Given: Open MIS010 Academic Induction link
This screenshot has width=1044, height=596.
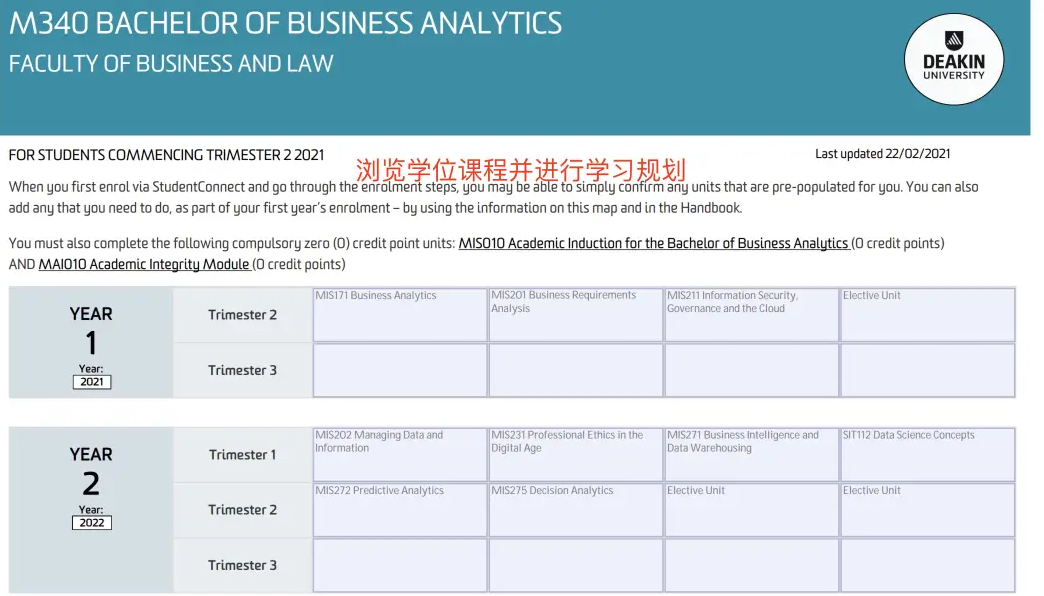Looking at the screenshot, I should point(653,244).
